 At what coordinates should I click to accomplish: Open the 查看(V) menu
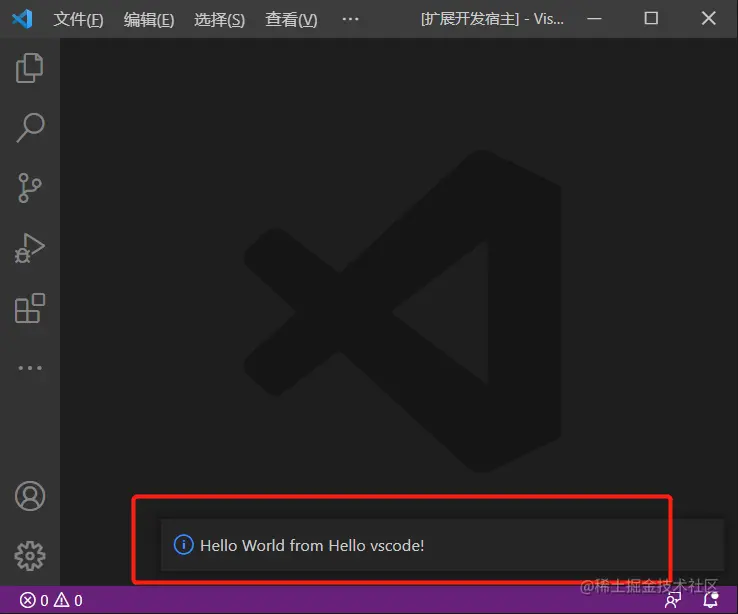pyautogui.click(x=291, y=19)
